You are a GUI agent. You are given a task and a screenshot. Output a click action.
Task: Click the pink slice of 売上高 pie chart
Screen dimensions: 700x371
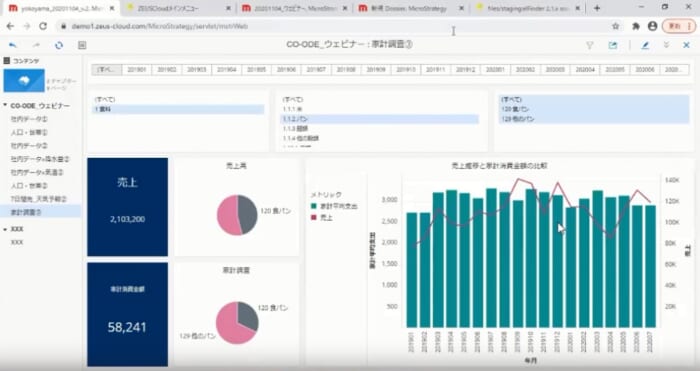229,215
